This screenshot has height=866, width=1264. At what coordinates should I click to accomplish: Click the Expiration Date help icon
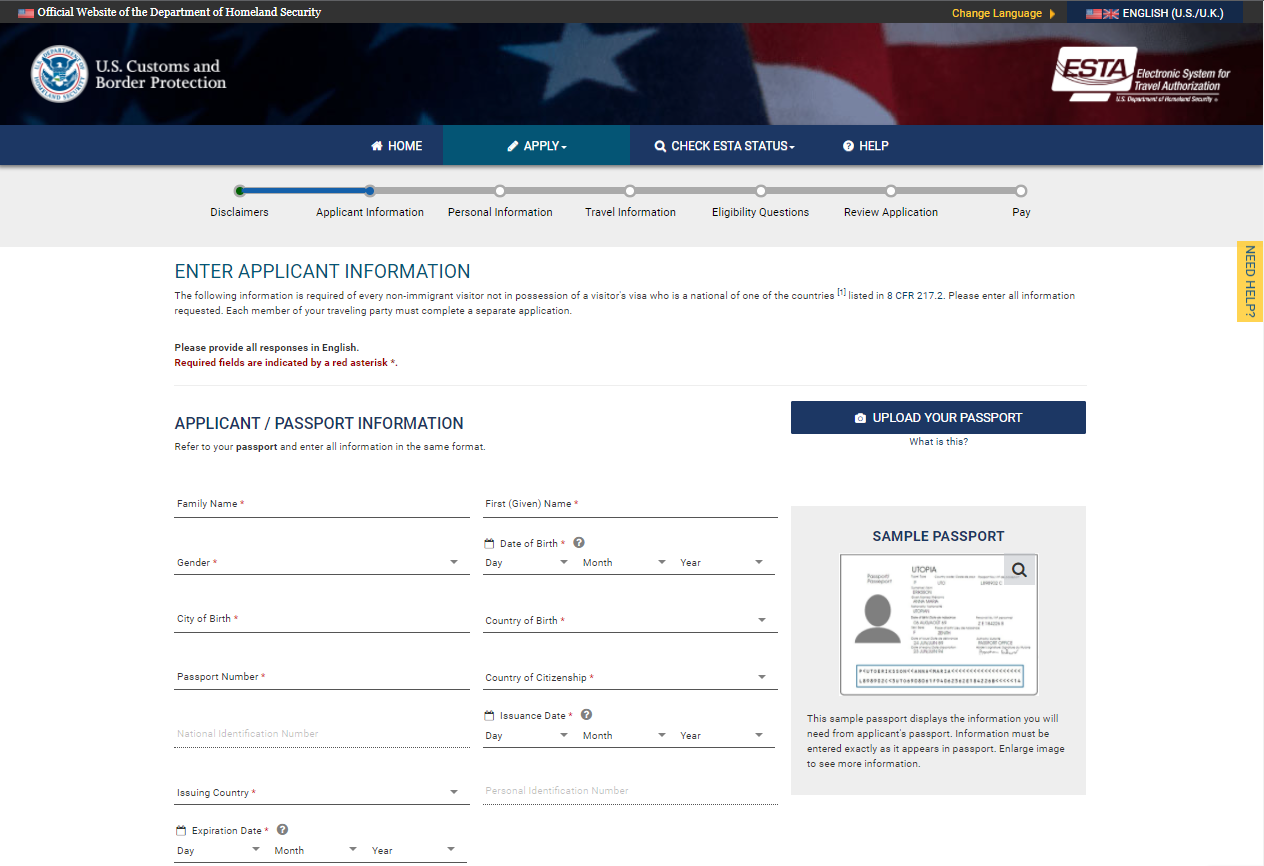click(x=282, y=830)
